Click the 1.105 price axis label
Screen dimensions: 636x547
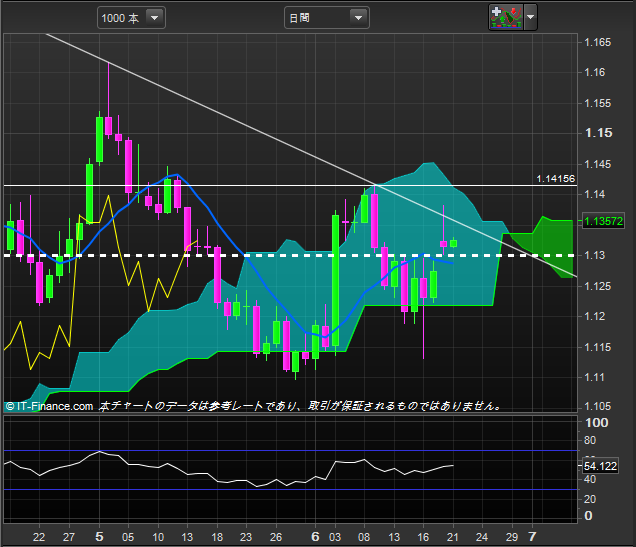tap(597, 406)
